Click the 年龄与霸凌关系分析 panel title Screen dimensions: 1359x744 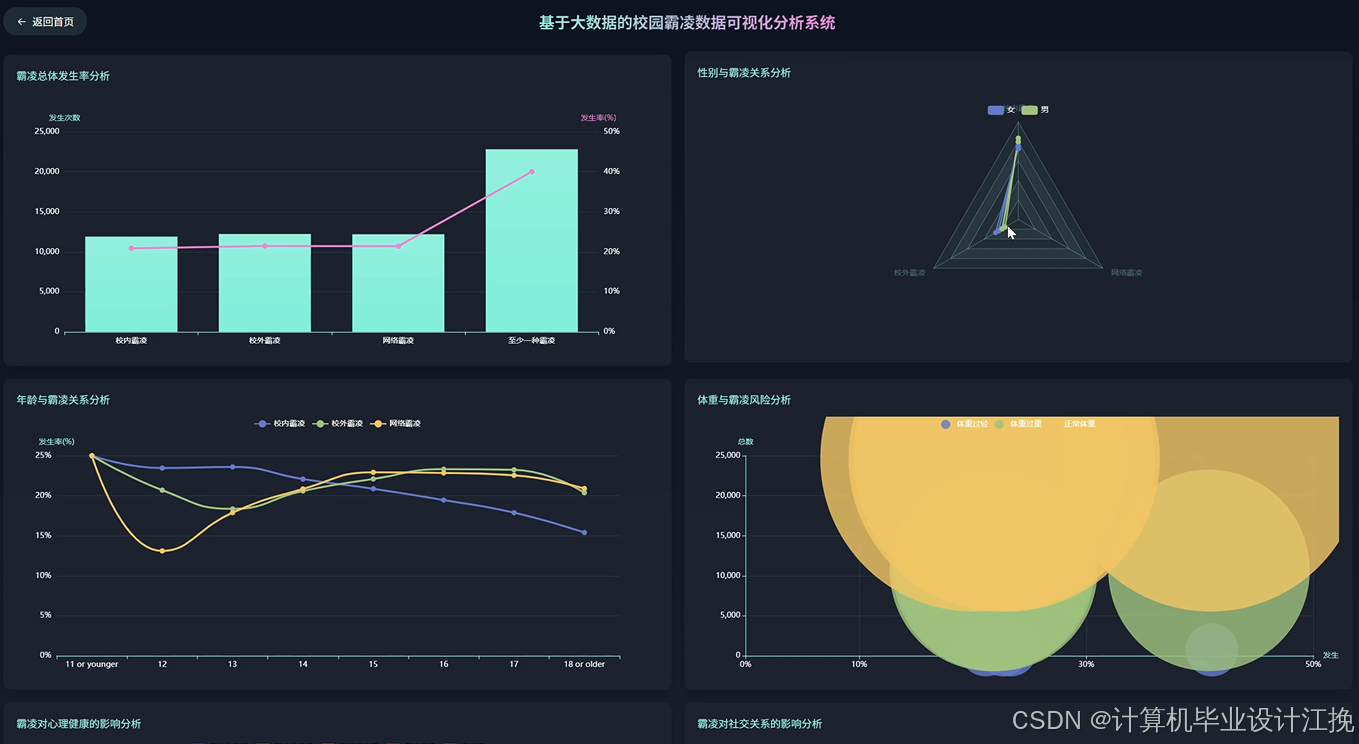coord(63,400)
